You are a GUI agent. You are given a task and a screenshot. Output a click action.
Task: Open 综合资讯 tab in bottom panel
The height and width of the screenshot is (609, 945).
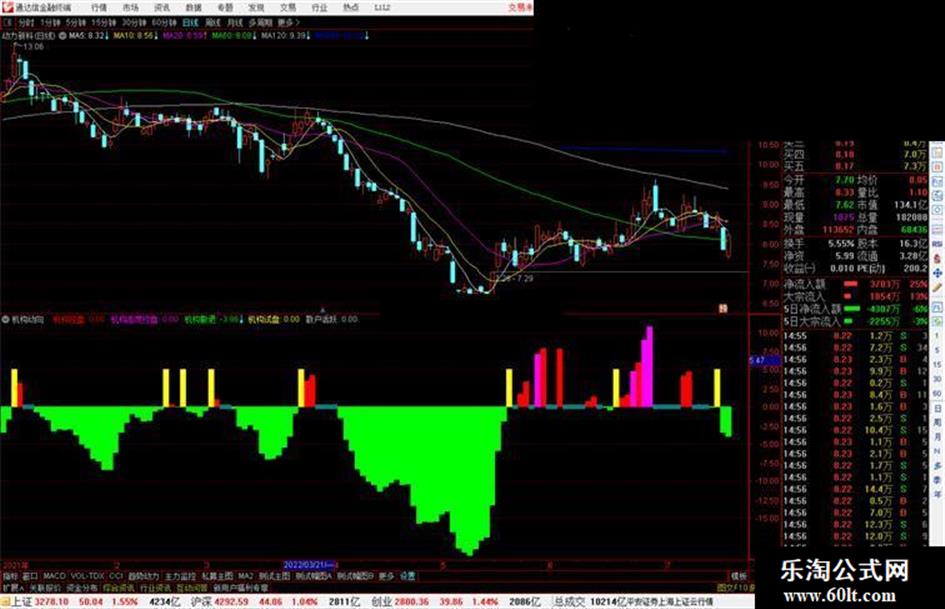pos(119,587)
